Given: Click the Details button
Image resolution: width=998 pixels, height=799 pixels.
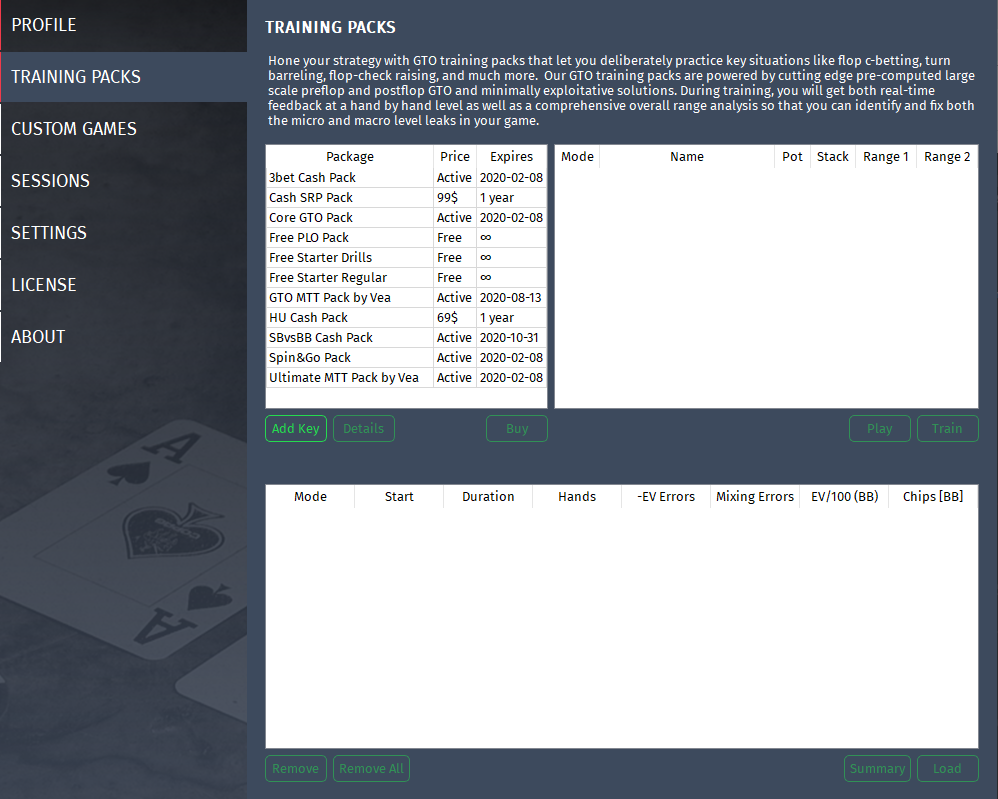Looking at the screenshot, I should [x=363, y=428].
